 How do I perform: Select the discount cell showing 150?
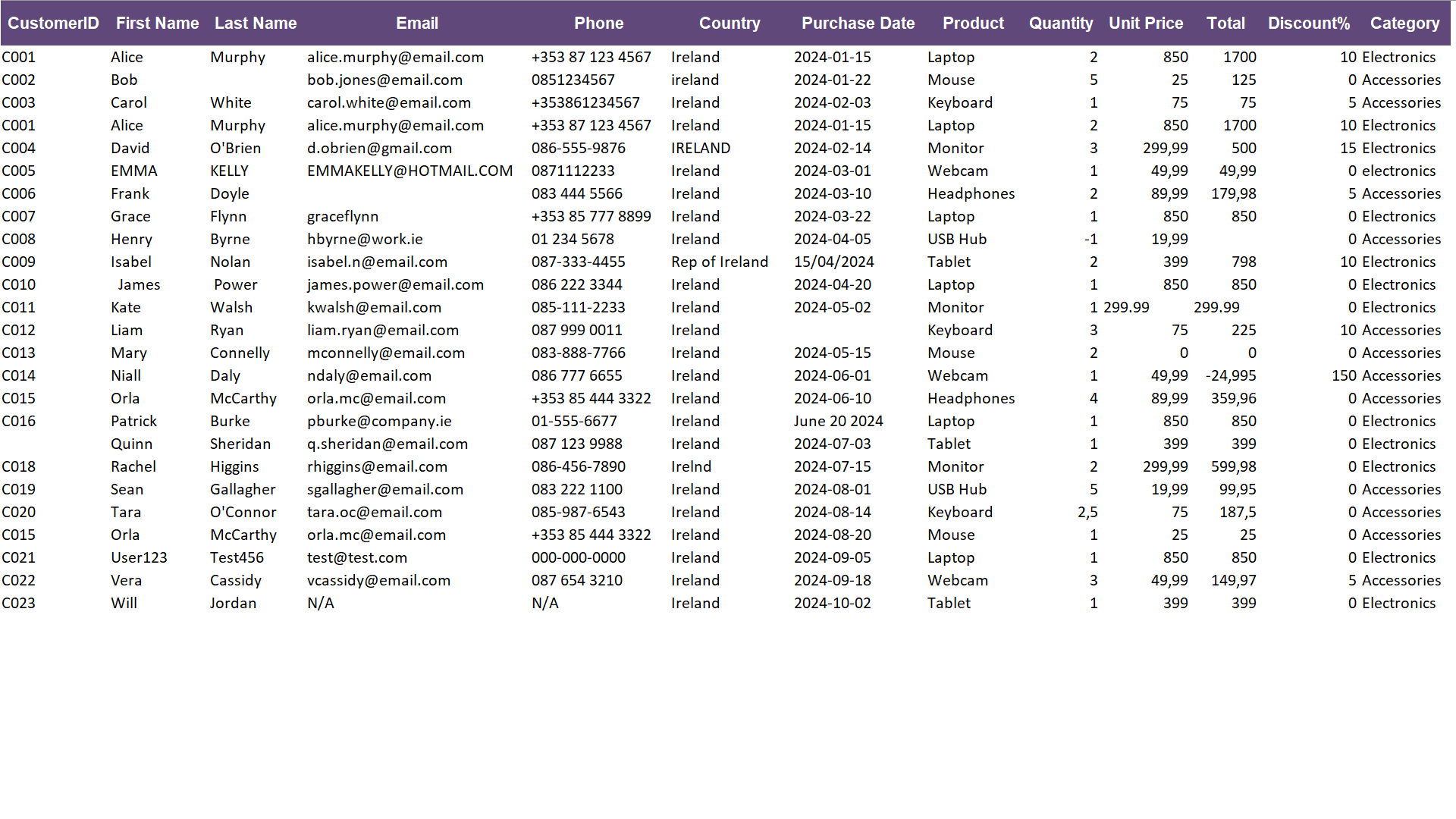1344,376
